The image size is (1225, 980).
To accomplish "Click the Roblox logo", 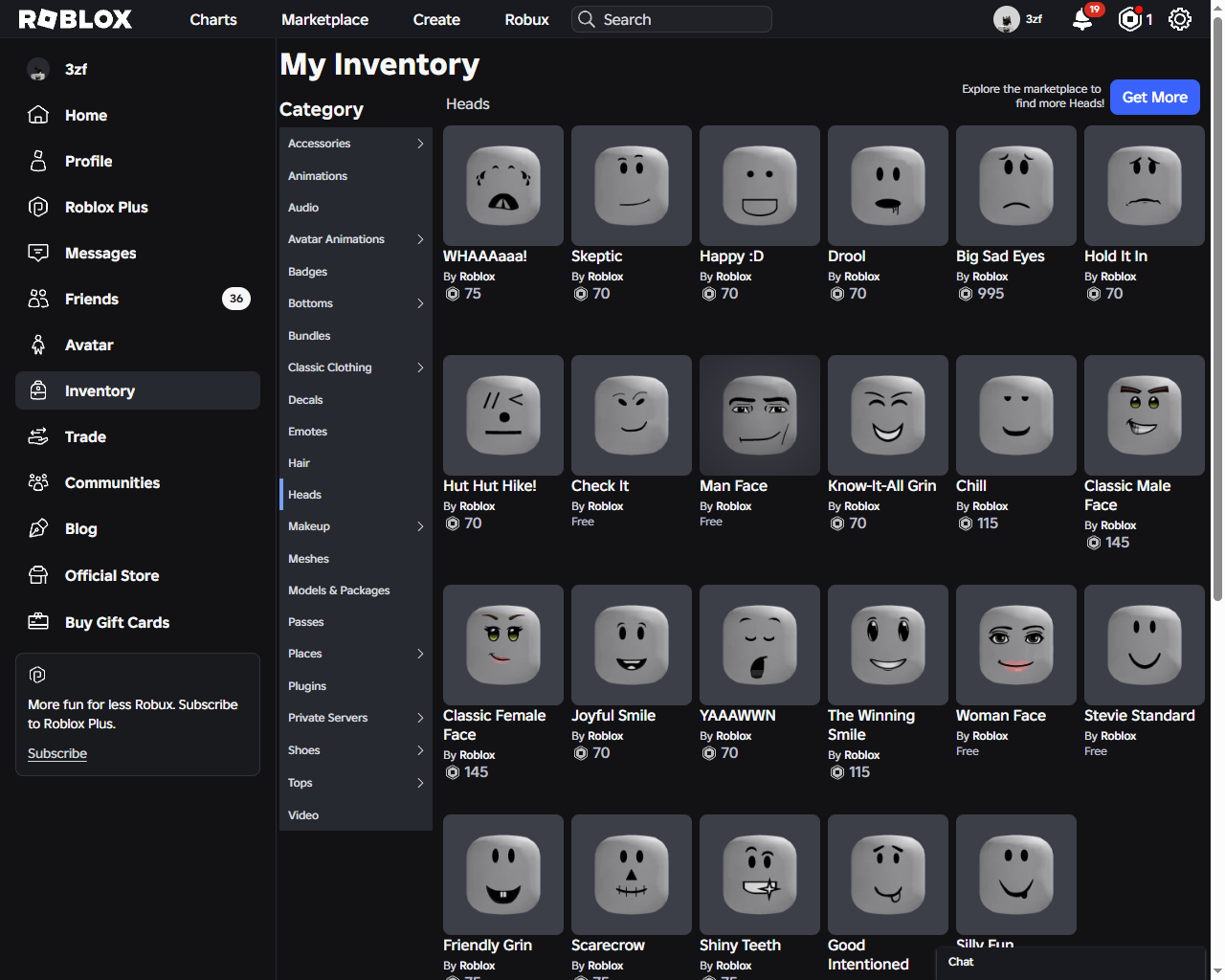I will click(76, 19).
